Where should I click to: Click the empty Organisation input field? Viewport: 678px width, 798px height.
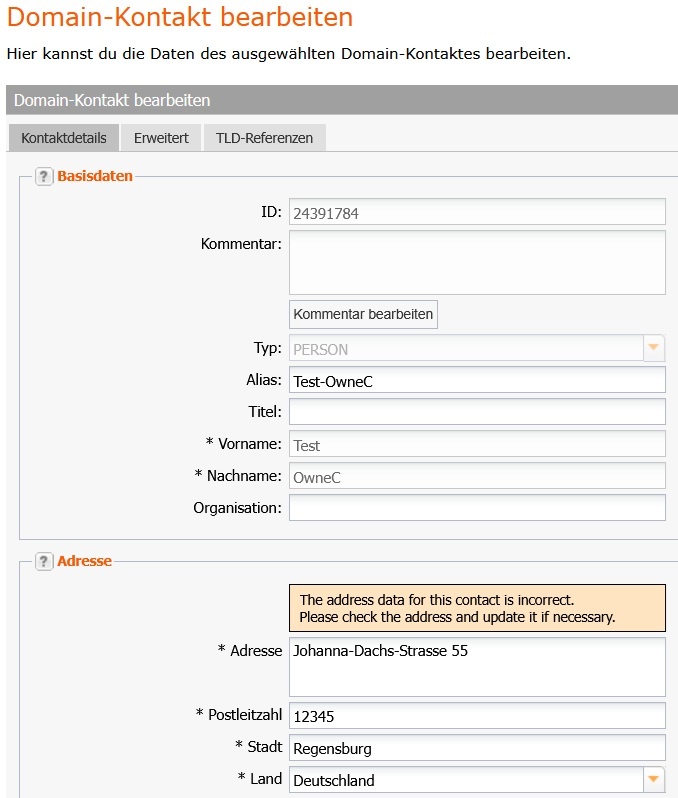point(477,508)
